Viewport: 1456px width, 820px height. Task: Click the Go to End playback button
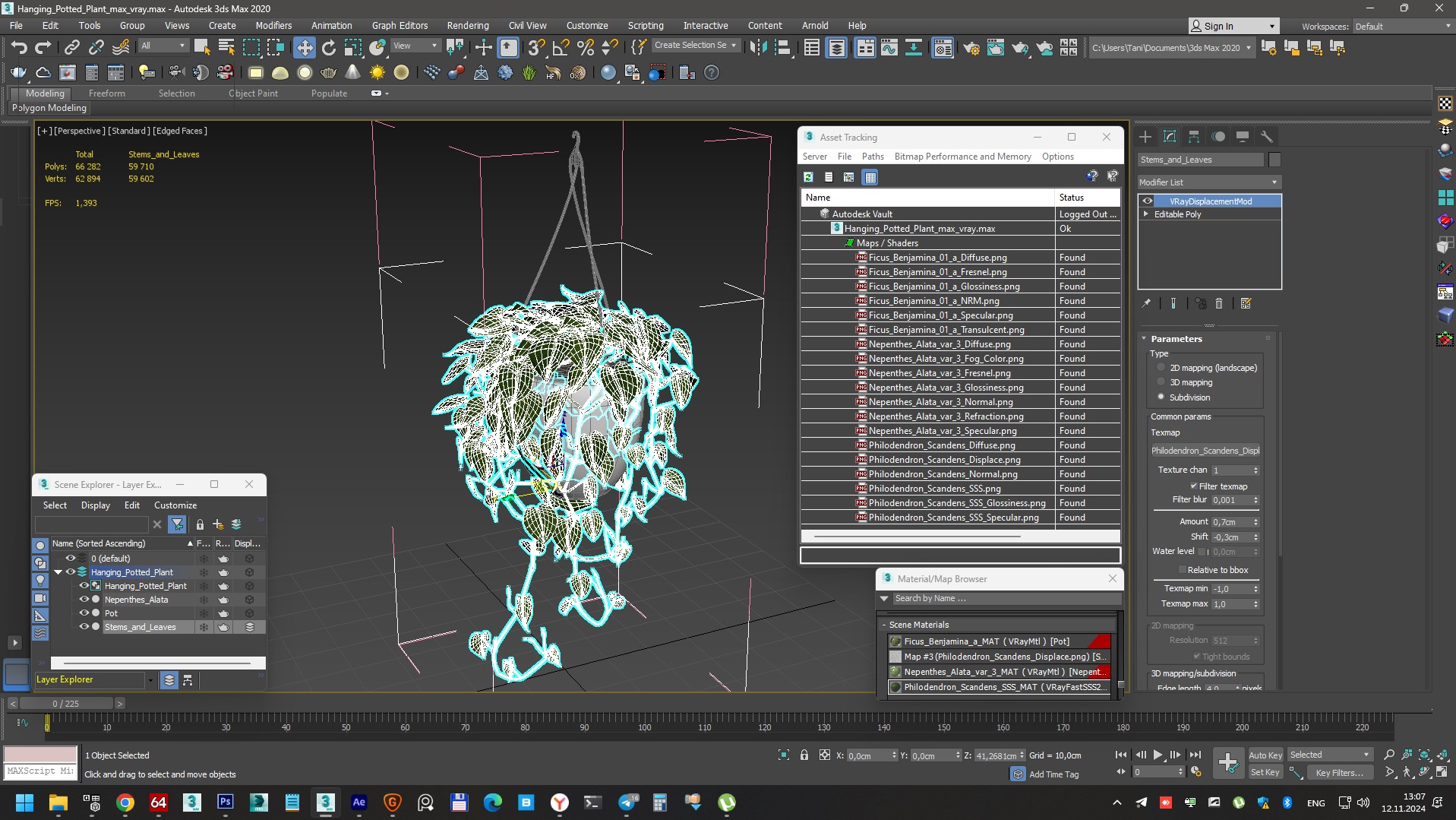pos(1195,755)
